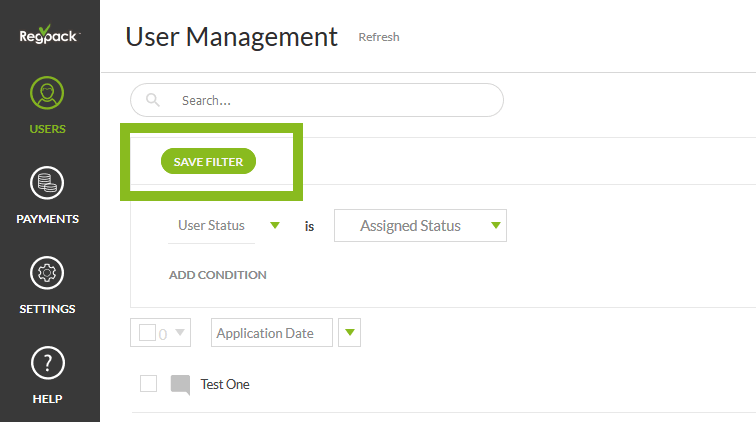The width and height of the screenshot is (756, 422).
Task: Click the User Management page heading
Action: [232, 37]
